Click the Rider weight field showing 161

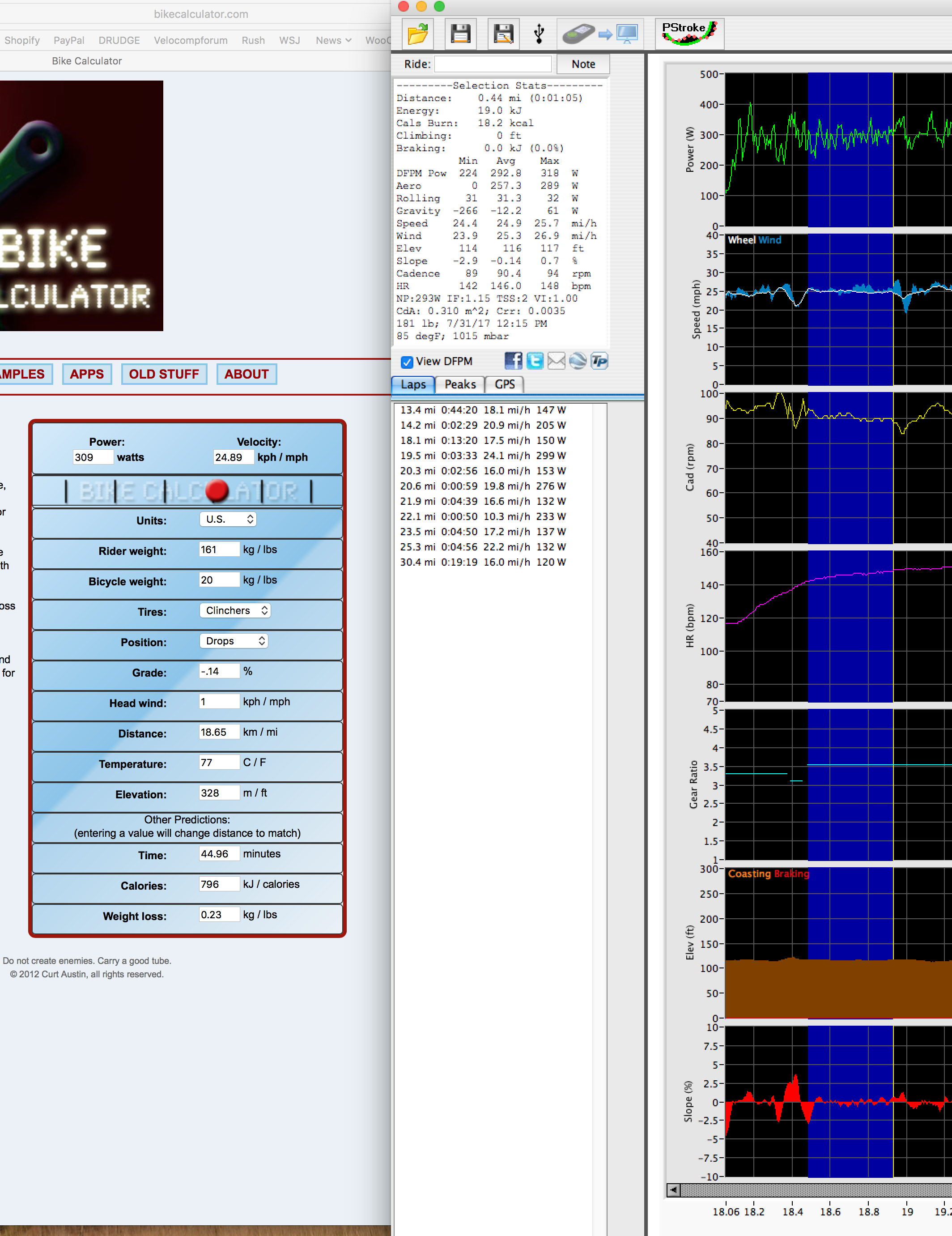tap(220, 550)
